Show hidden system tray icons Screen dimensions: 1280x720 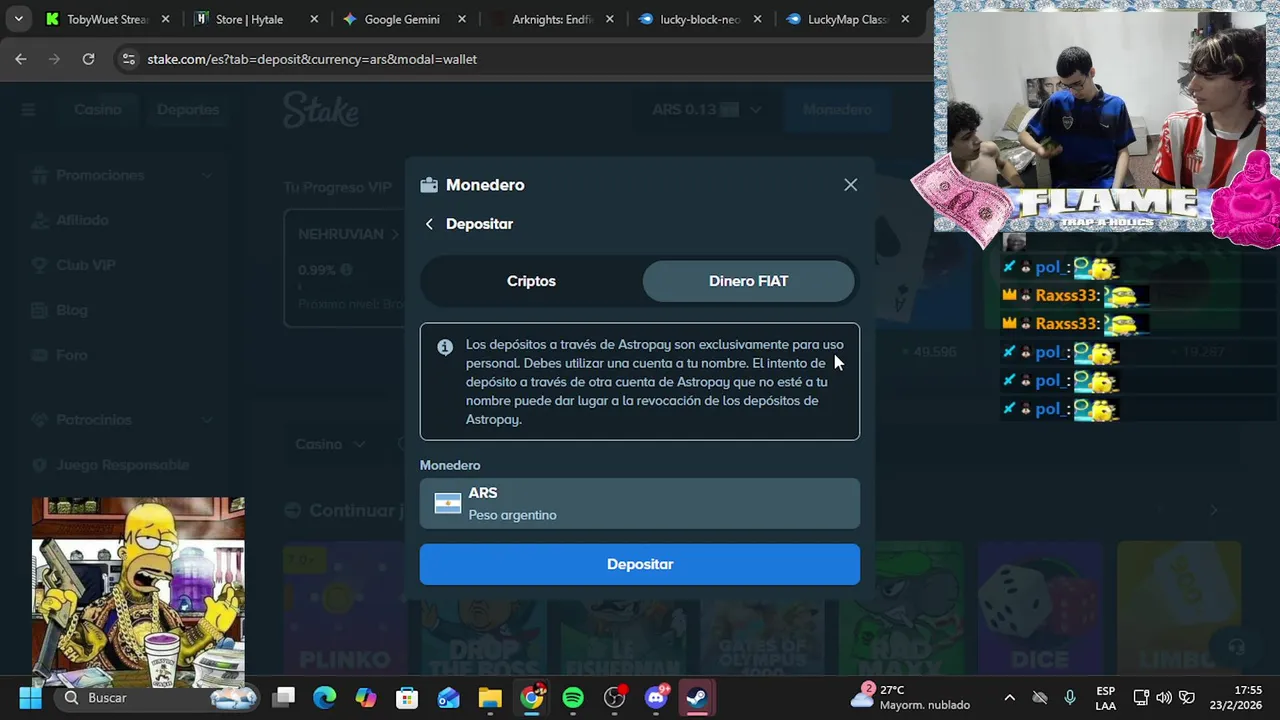1009,698
